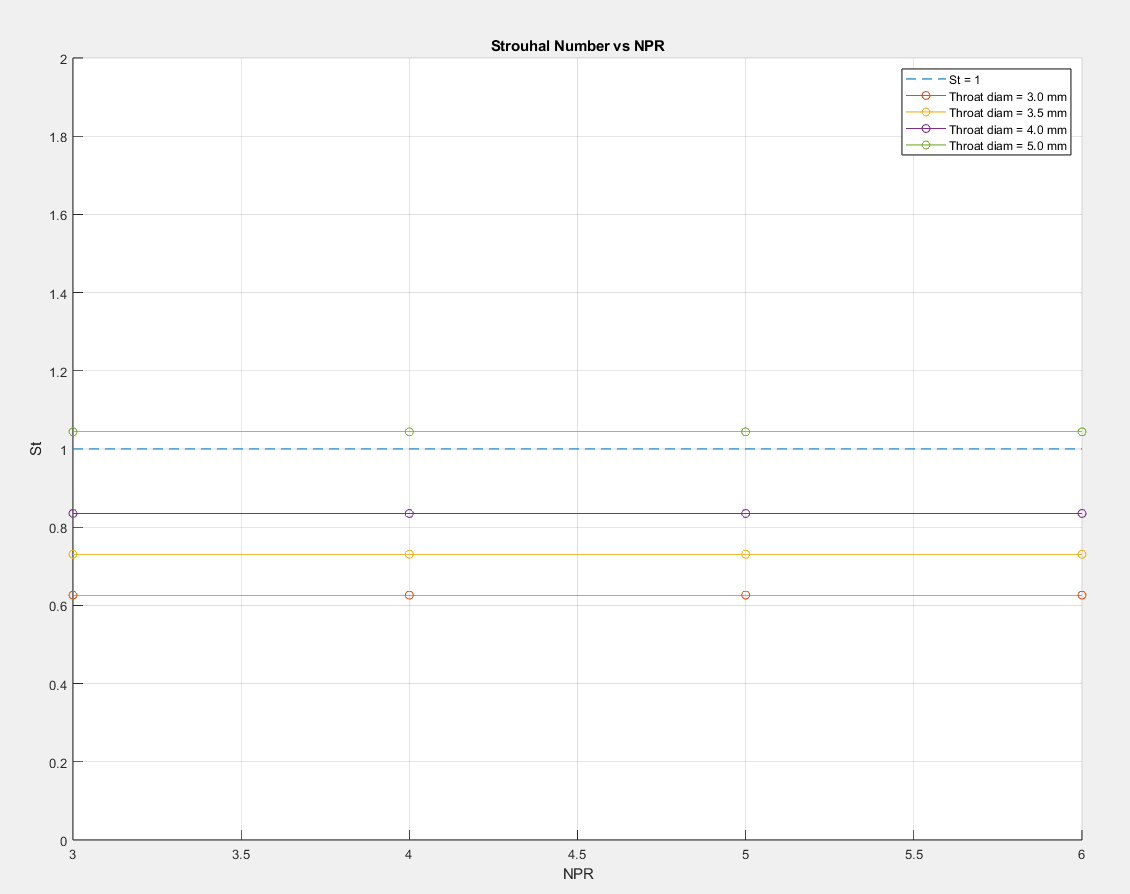The image size is (1130, 894).
Task: Click the dashed blue line sample in legend
Action: coord(925,79)
